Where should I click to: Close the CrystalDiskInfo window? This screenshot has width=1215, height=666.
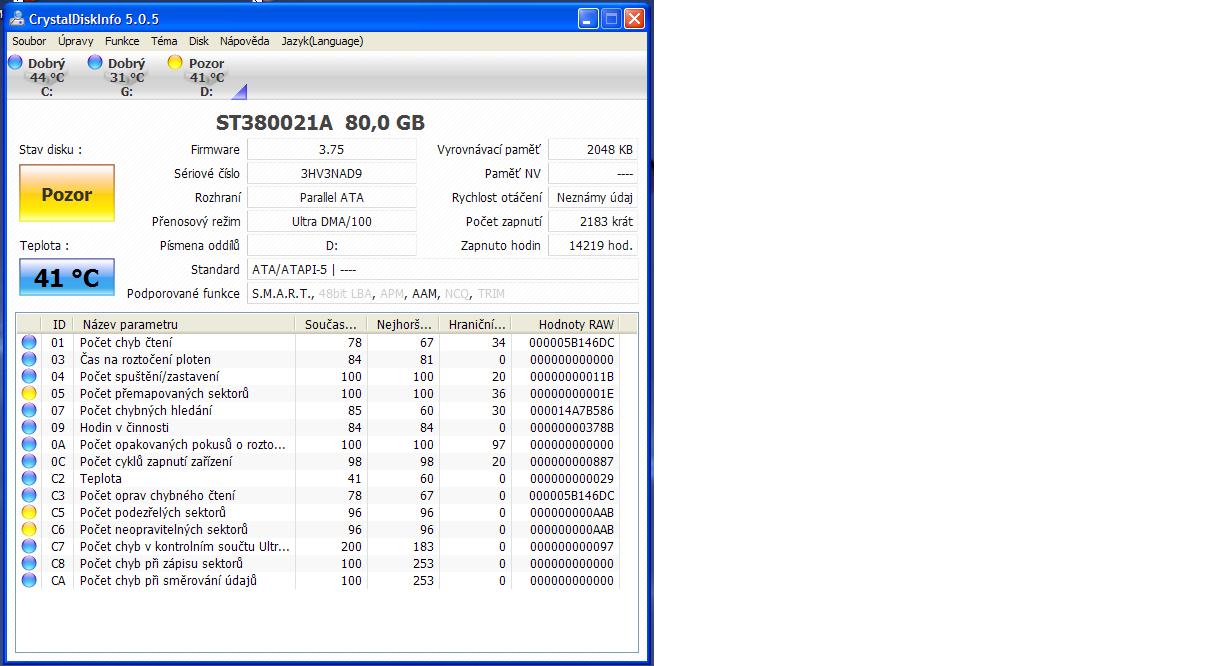click(634, 18)
